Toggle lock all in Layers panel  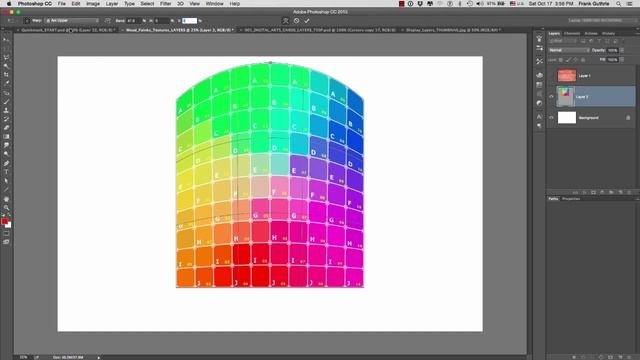click(x=583, y=60)
